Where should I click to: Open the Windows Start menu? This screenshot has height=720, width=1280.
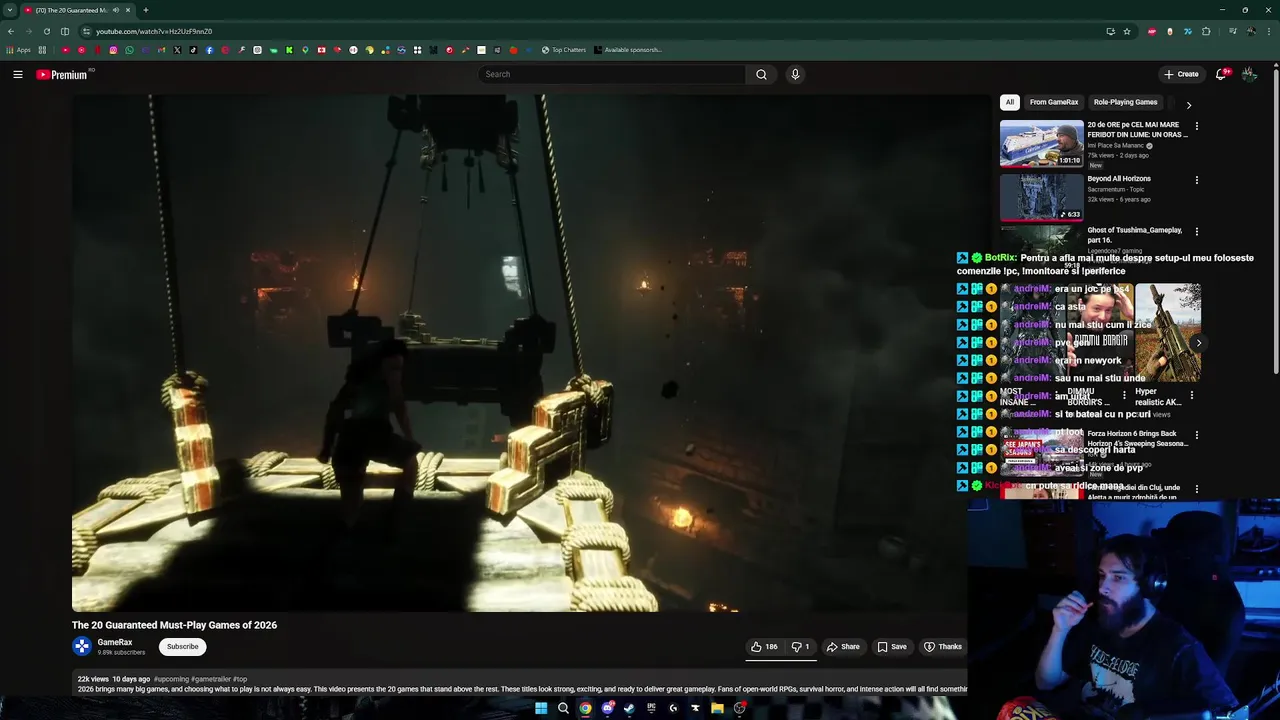pyautogui.click(x=541, y=708)
